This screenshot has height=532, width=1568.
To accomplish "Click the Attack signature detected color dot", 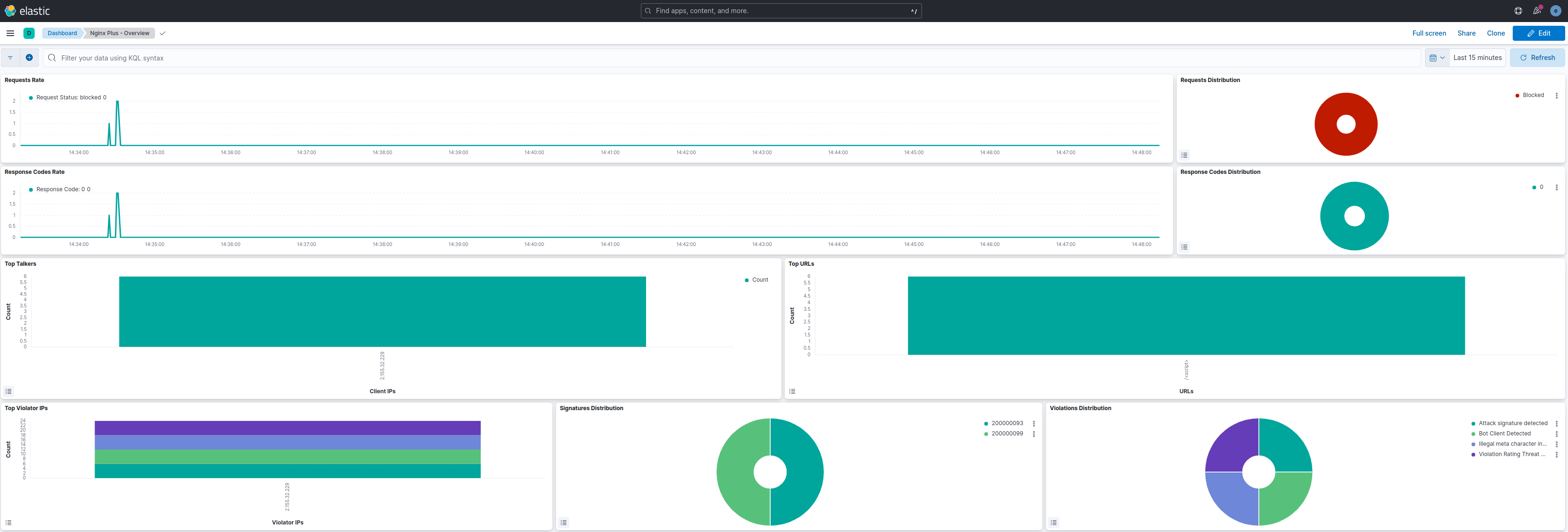I will (1473, 424).
